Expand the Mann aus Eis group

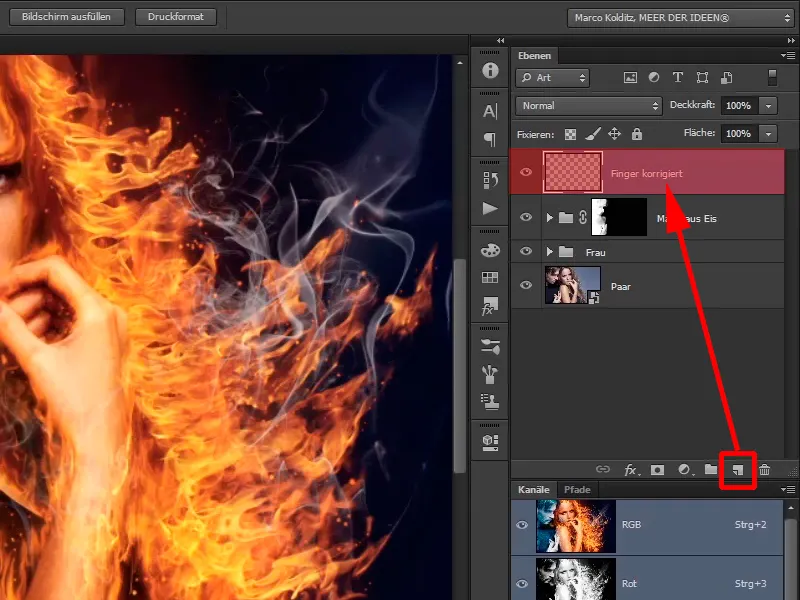(549, 218)
